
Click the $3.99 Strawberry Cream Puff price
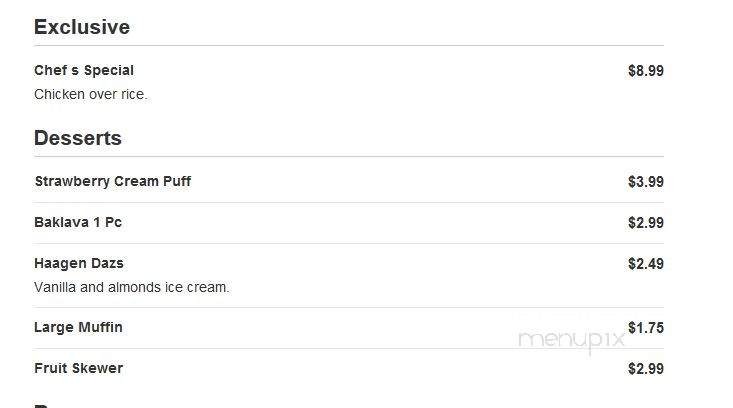click(x=646, y=181)
